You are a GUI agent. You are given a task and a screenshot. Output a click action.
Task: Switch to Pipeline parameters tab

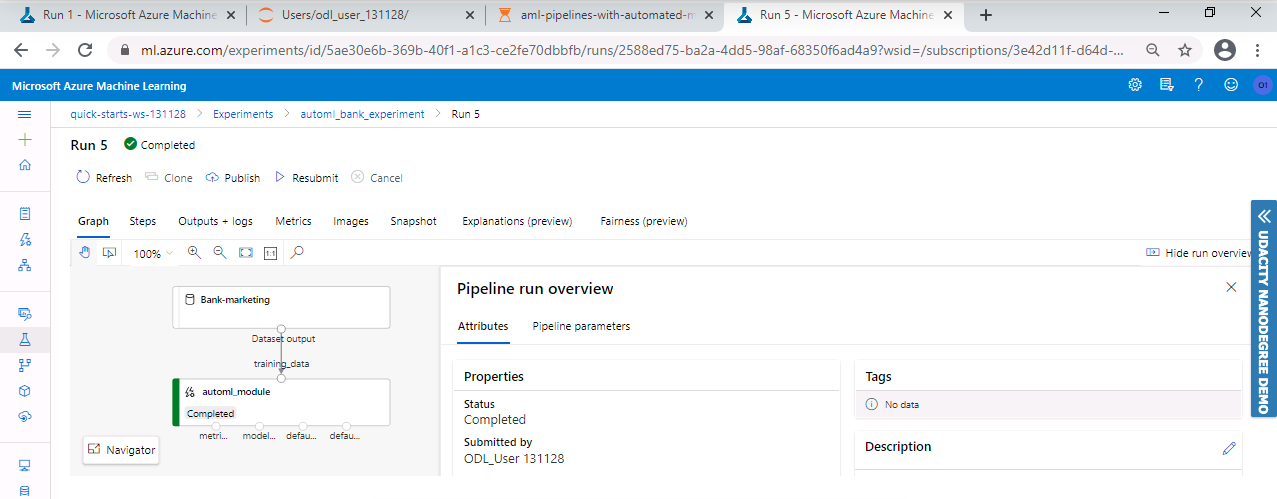(x=581, y=326)
